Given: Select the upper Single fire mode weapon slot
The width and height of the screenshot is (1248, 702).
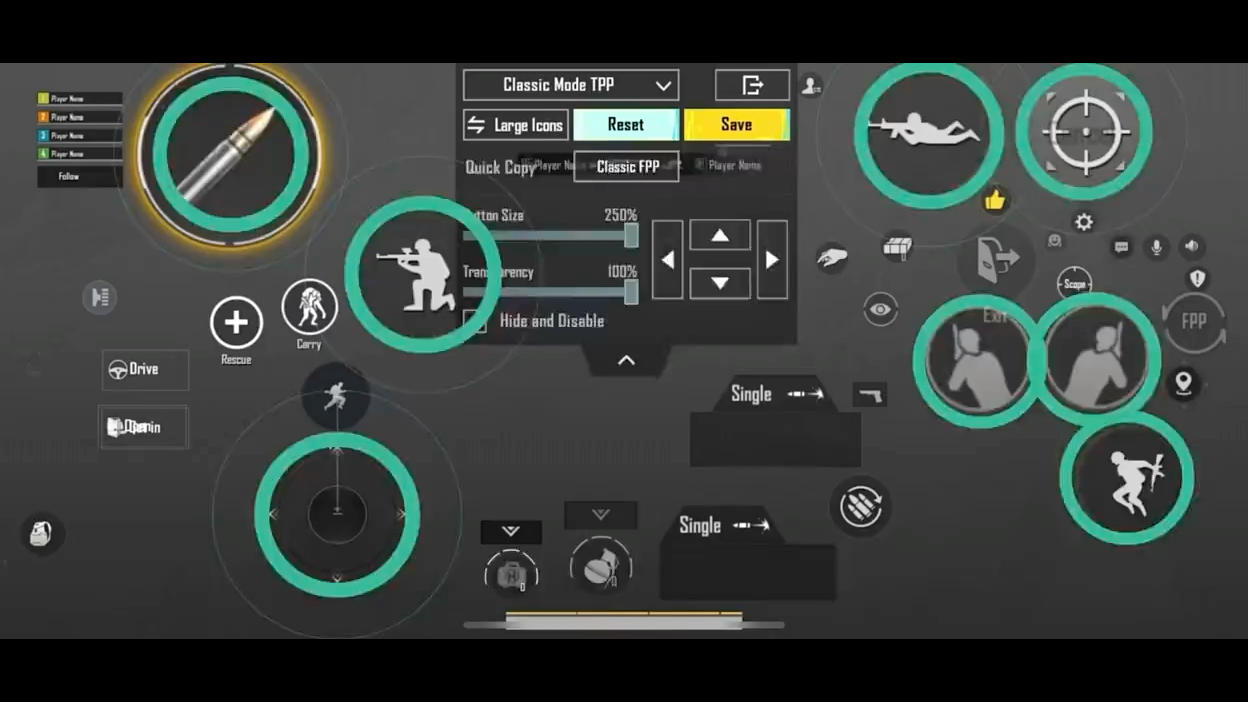Looking at the screenshot, I should [775, 422].
